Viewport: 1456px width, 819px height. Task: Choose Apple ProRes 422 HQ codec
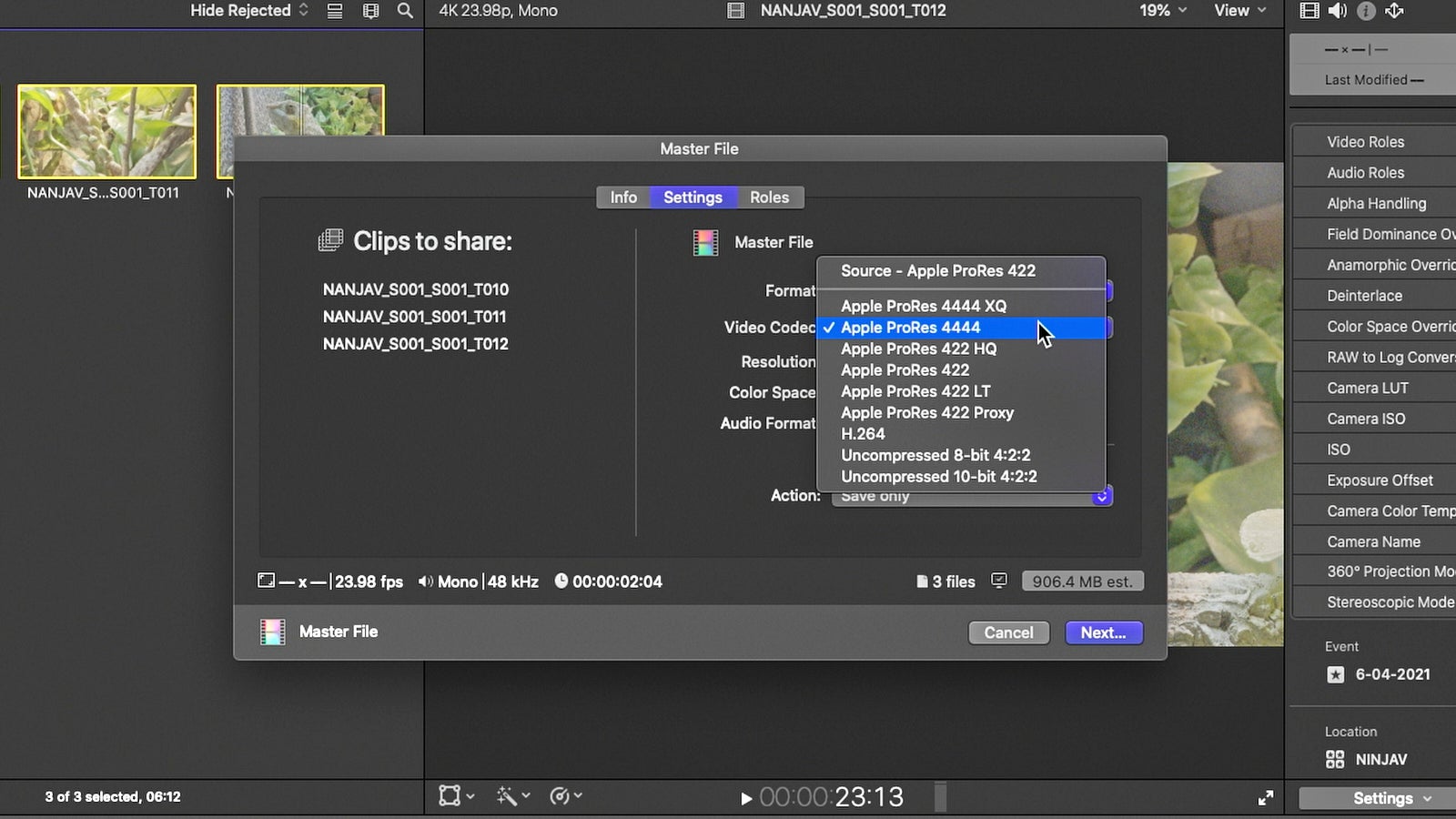(961, 349)
